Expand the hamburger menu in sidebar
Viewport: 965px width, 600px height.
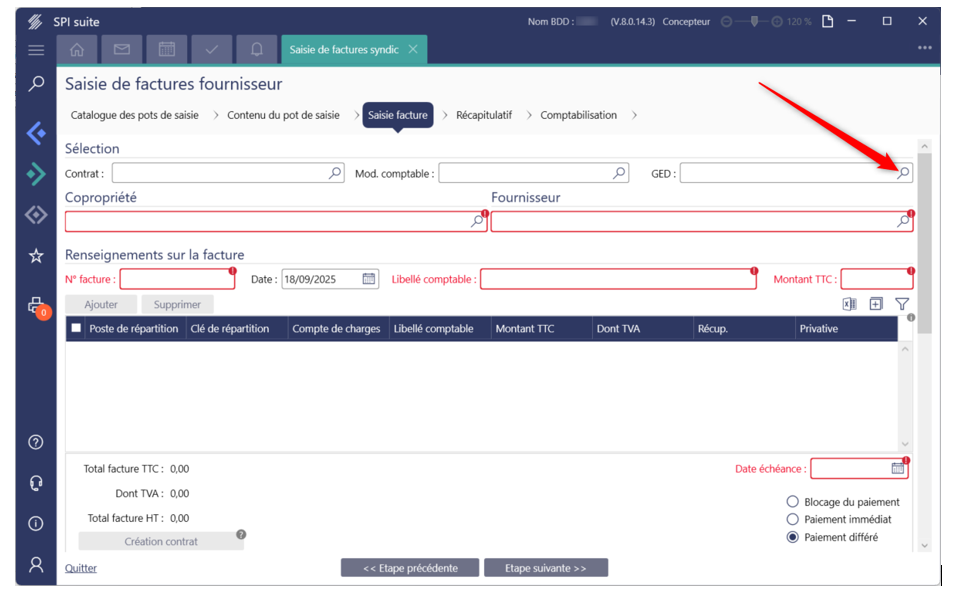36,50
